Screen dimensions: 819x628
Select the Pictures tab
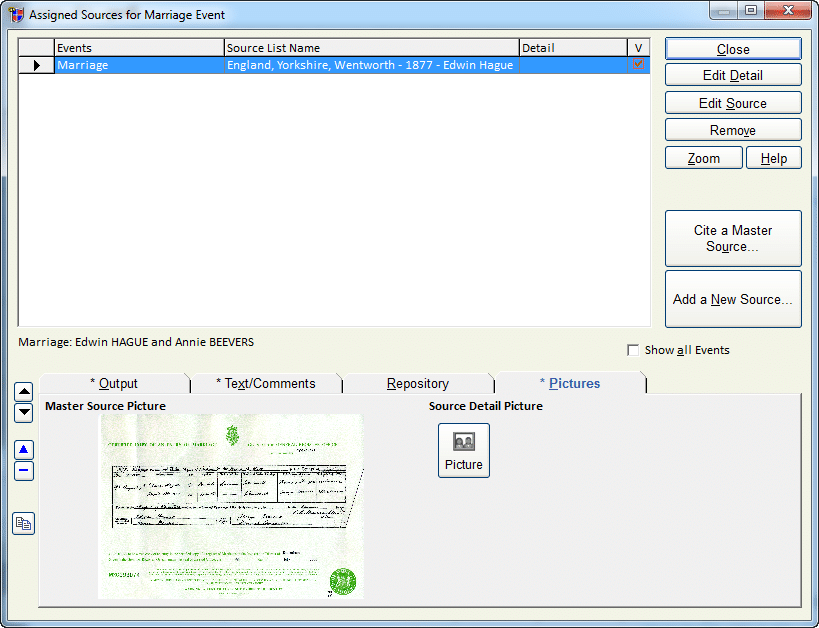click(x=570, y=383)
